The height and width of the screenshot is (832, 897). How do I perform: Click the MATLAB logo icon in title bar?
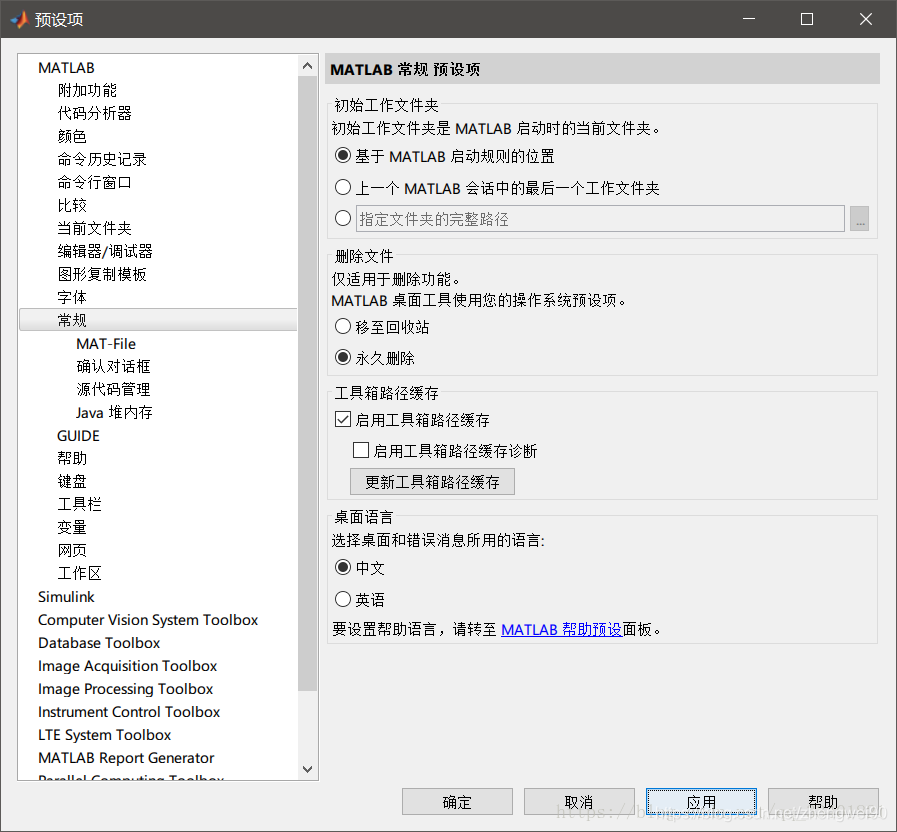coord(19,19)
